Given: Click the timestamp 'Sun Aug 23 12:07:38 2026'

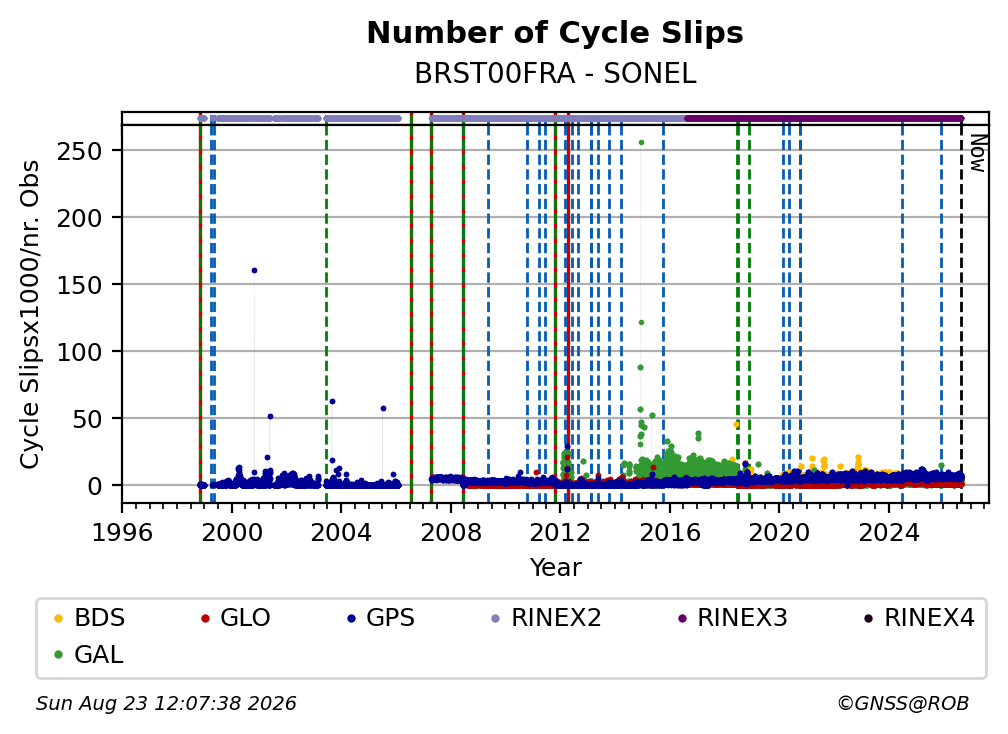Looking at the screenshot, I should (166, 704).
